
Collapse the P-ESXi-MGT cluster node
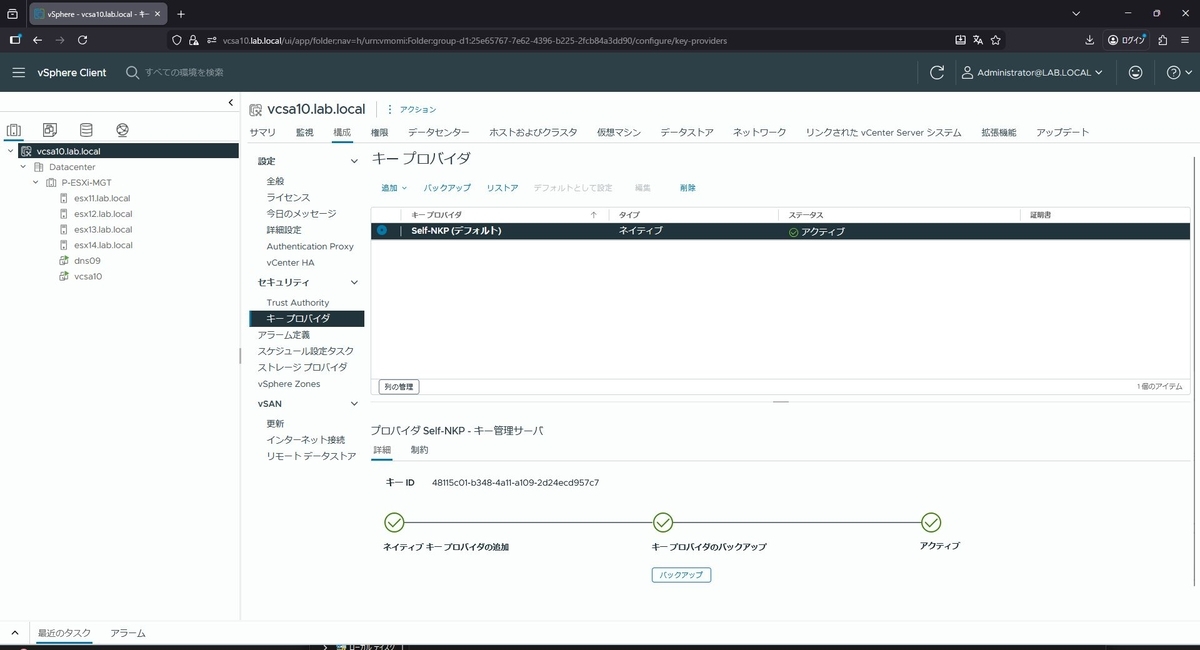36,183
